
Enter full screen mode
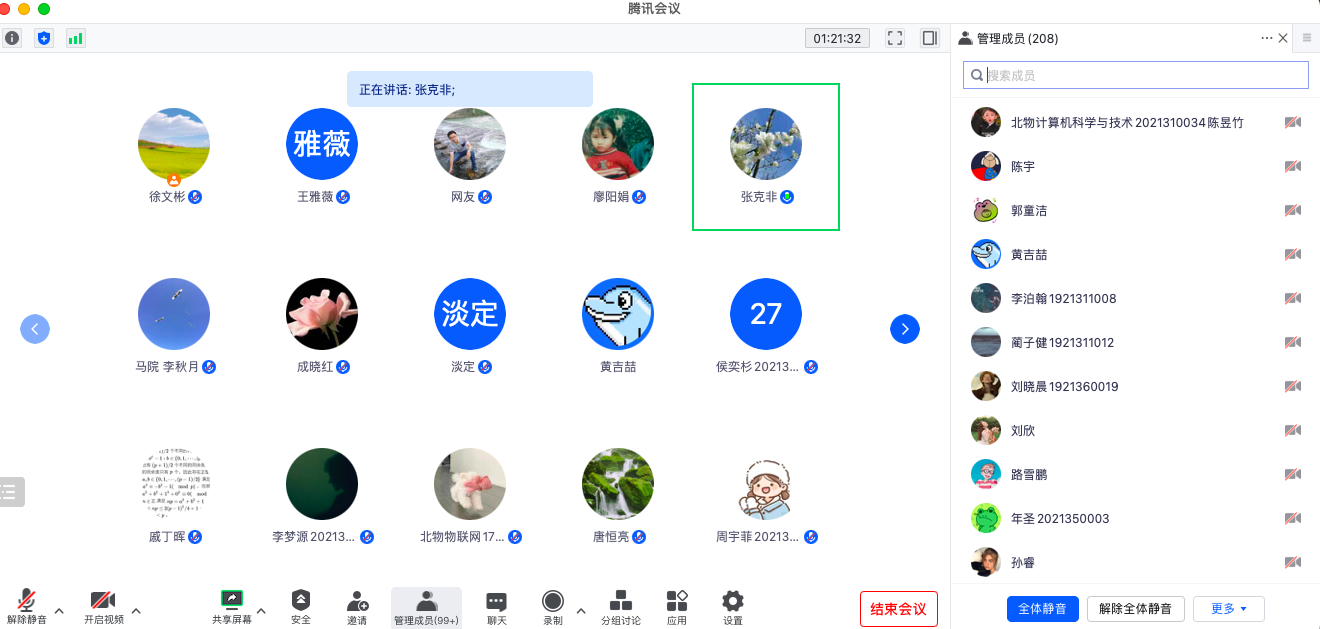895,38
